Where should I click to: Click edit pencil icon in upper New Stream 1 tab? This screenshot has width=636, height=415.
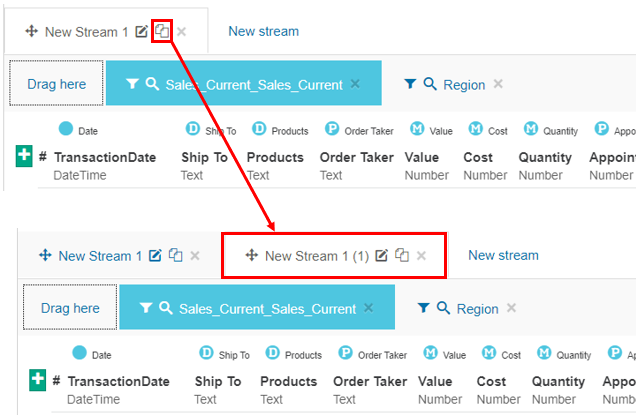pyautogui.click(x=142, y=32)
